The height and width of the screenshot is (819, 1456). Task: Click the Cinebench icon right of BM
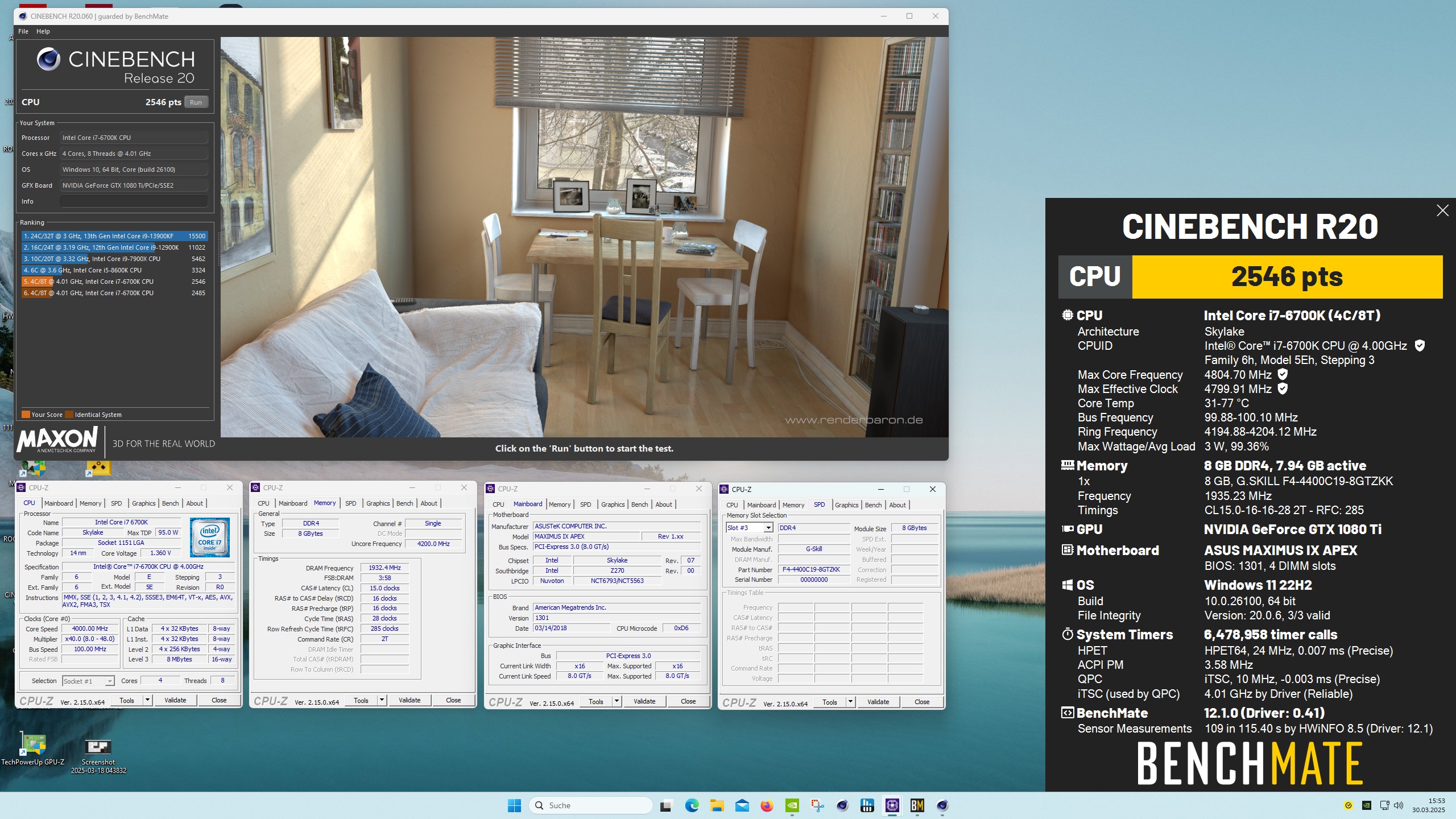click(x=942, y=805)
